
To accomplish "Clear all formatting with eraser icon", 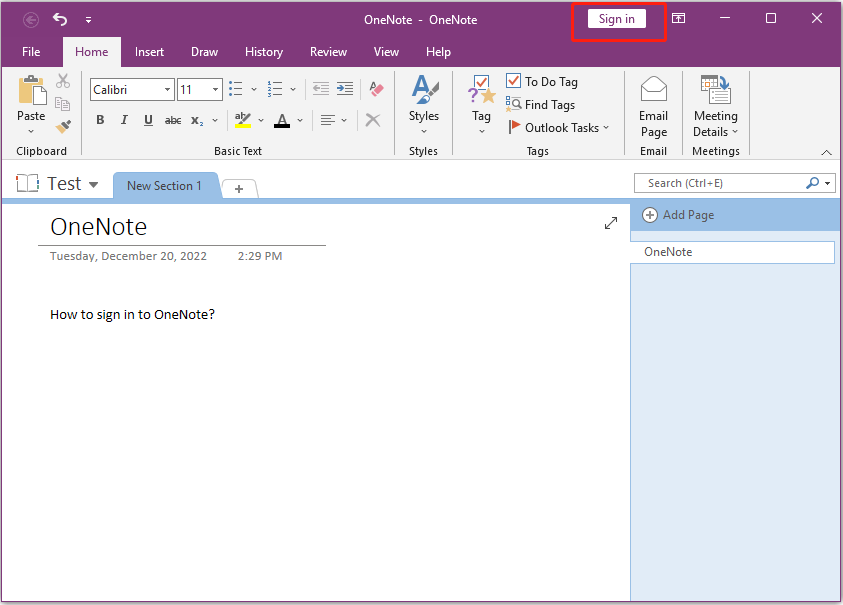I will (376, 89).
